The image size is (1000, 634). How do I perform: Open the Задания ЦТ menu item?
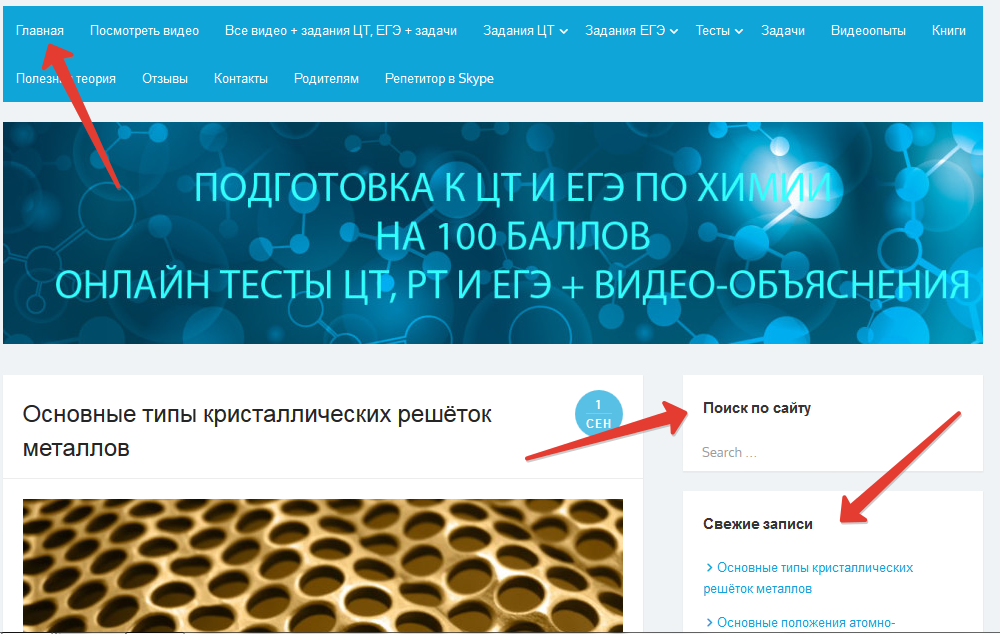pyautogui.click(x=518, y=31)
